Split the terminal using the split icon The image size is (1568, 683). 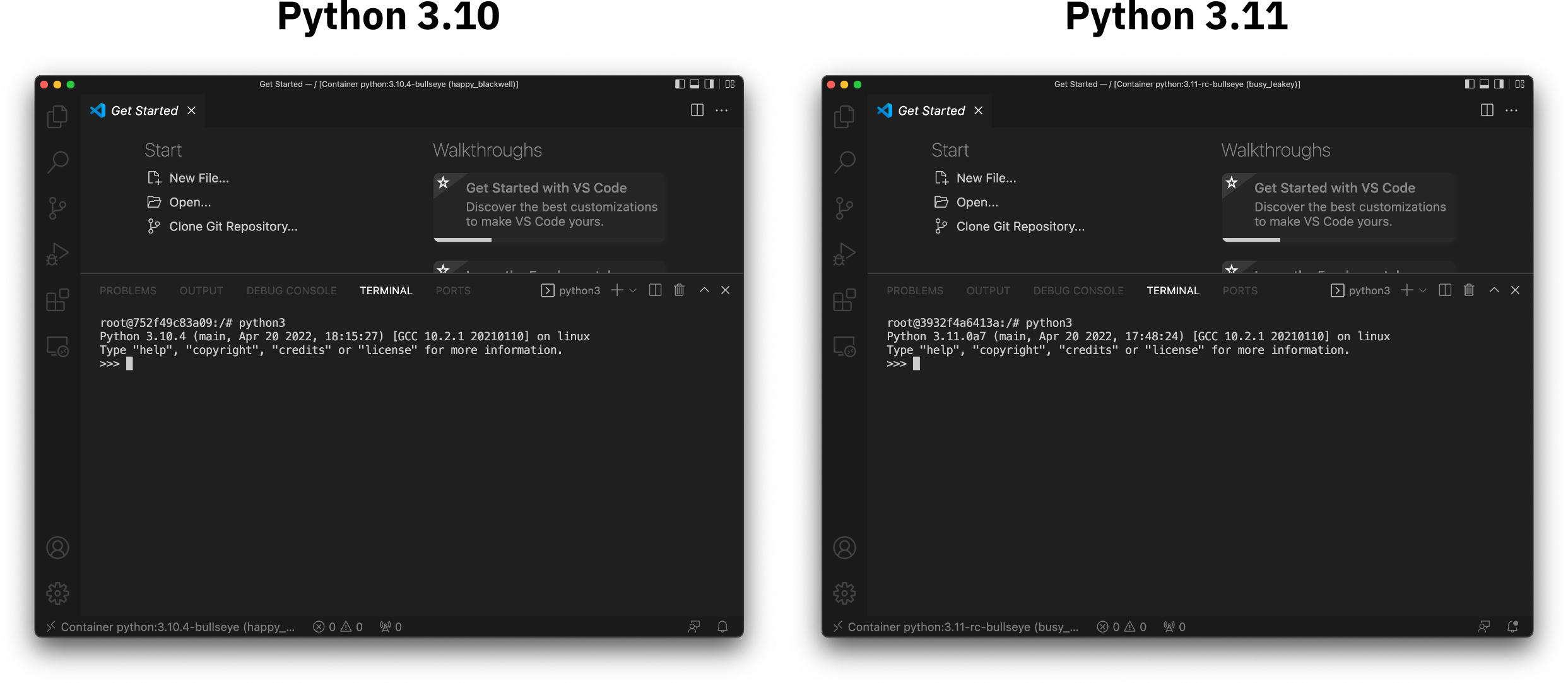click(655, 290)
